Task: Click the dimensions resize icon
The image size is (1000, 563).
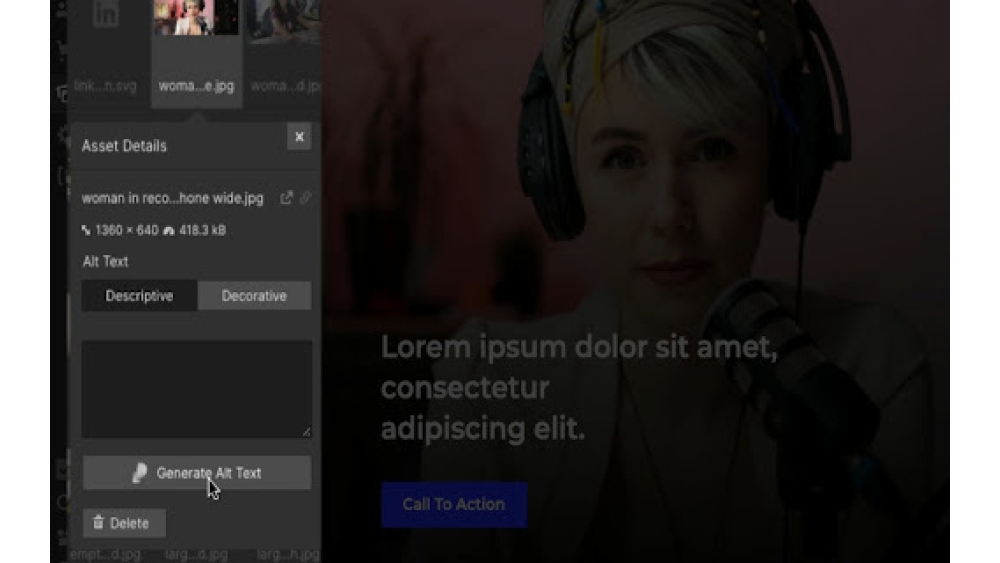Action: point(86,230)
